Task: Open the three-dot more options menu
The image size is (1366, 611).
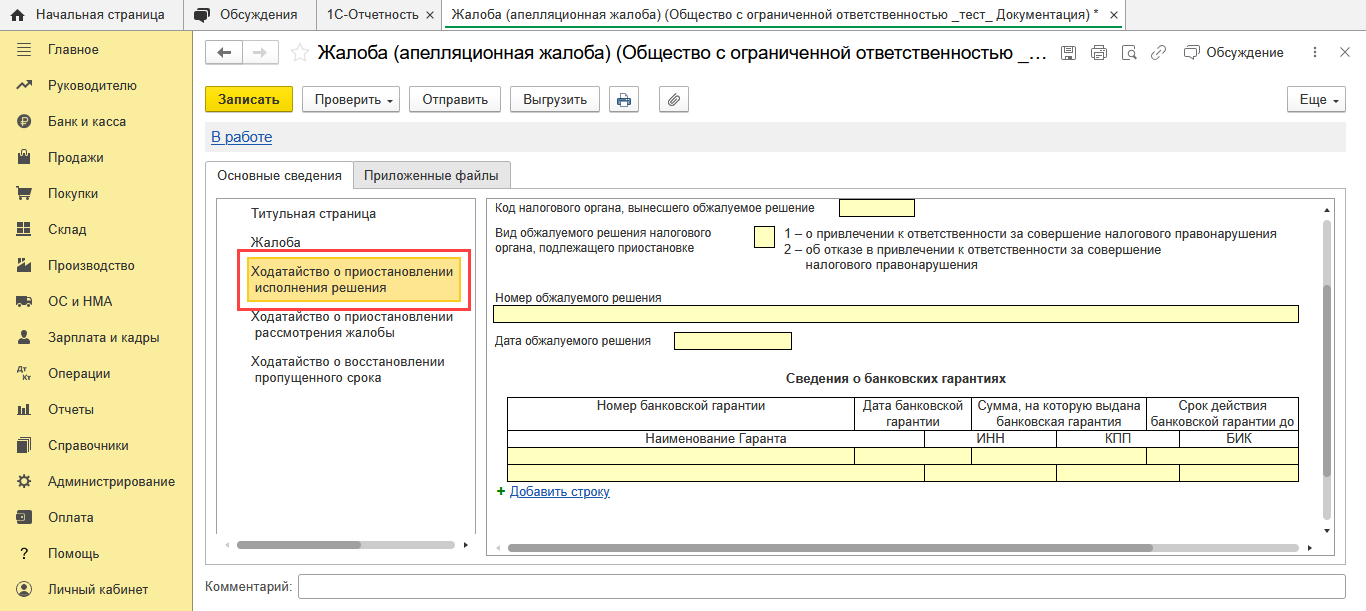Action: coord(1315,53)
